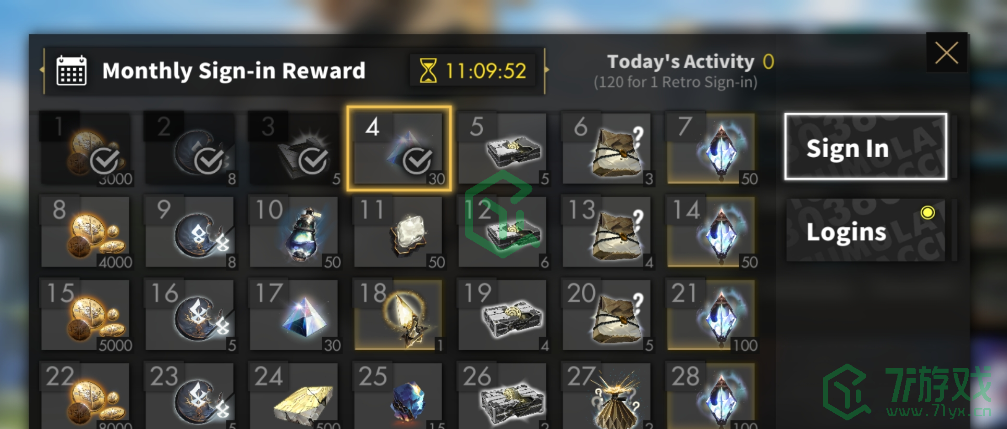Select day 8 gold coins reward

click(86, 232)
